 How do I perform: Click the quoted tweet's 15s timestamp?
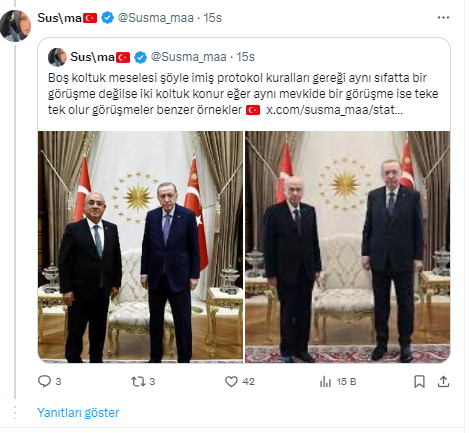pyautogui.click(x=246, y=57)
